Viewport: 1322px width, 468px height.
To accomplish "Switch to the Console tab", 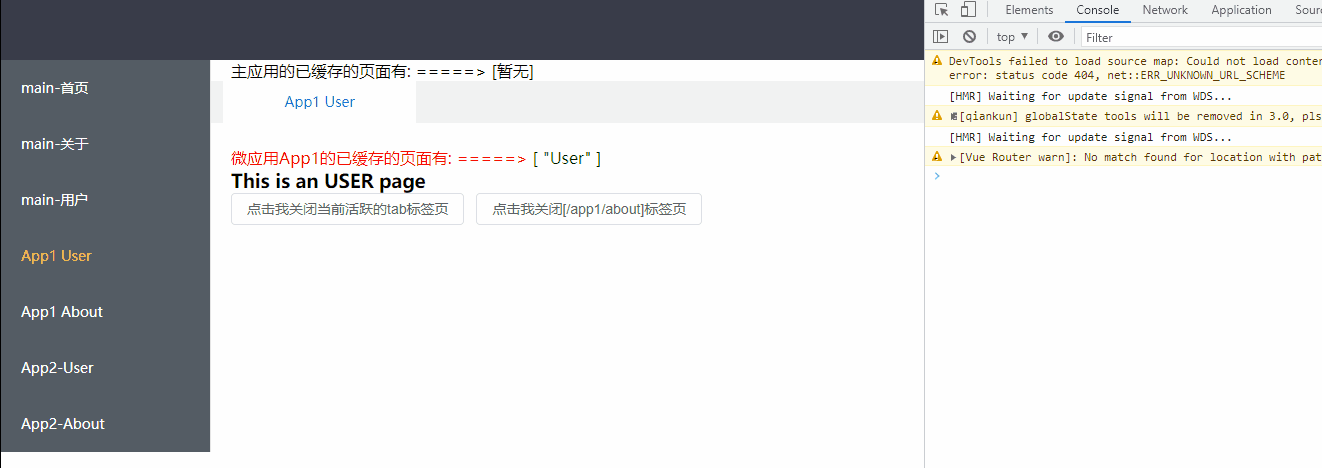I will point(1097,10).
